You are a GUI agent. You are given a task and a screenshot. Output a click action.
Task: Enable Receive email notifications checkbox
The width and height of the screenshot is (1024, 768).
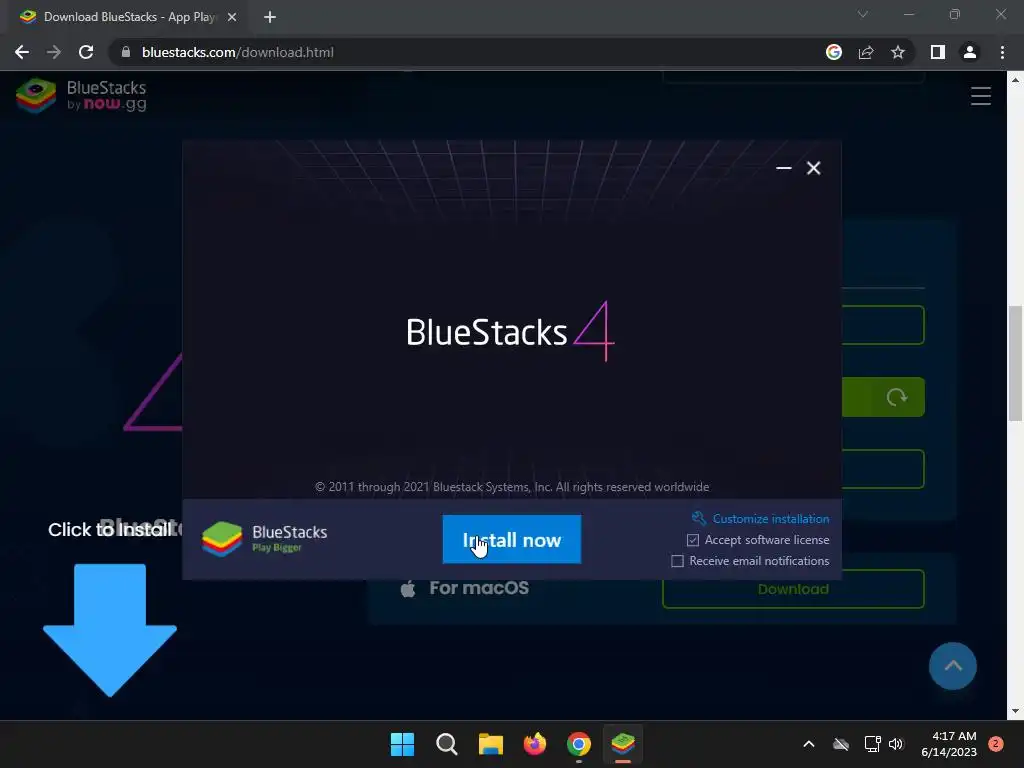678,561
